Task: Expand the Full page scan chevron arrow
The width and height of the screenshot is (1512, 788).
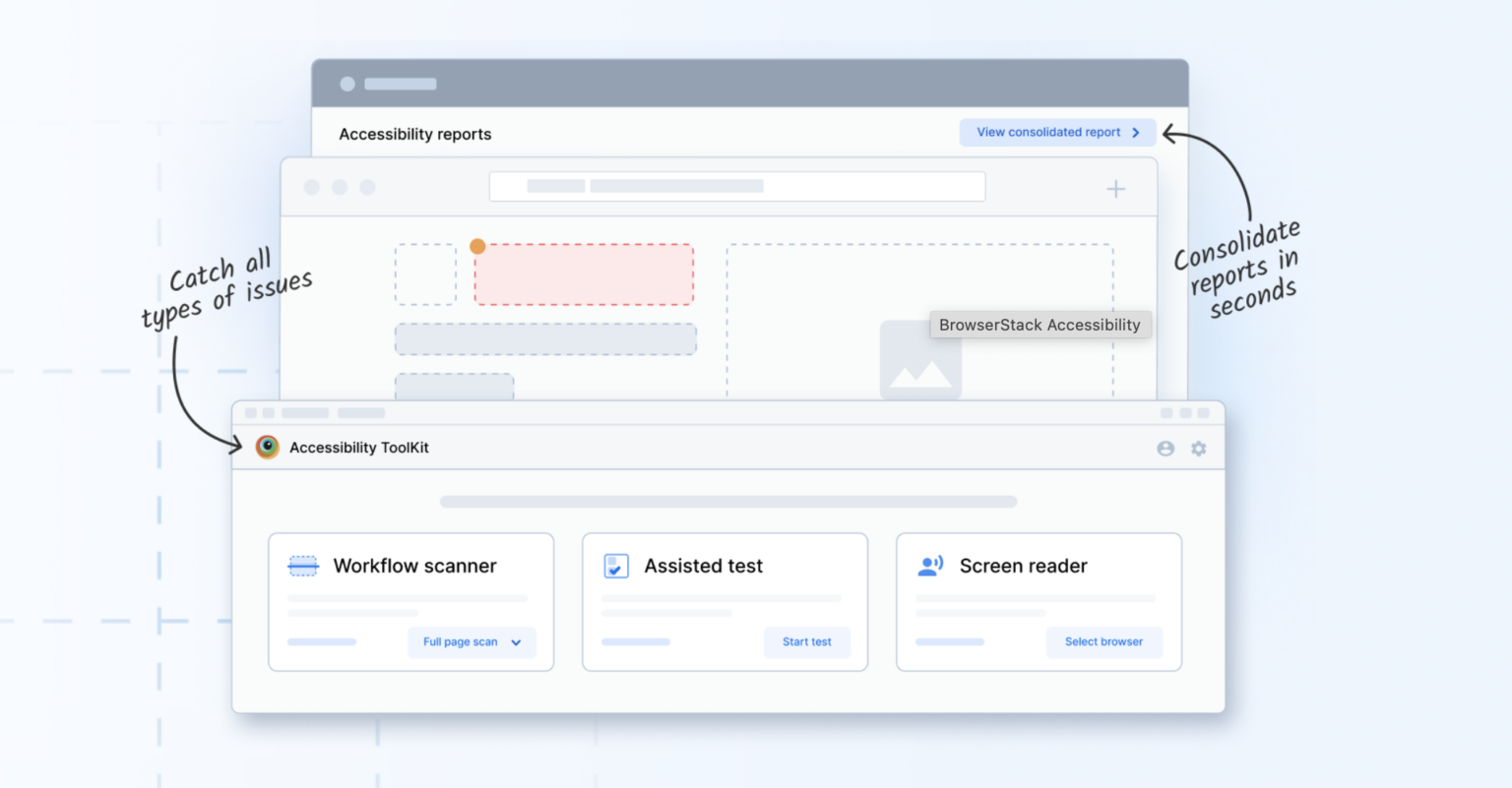Action: [515, 641]
